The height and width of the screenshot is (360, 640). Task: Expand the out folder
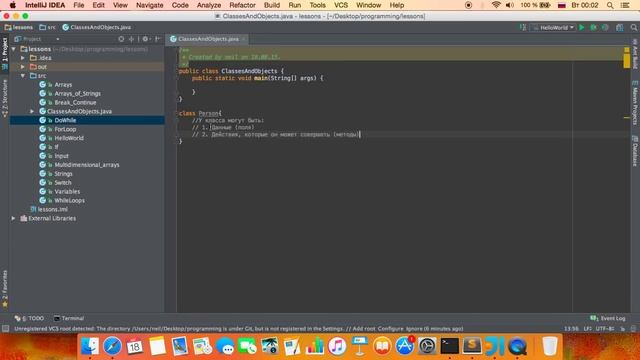23,67
